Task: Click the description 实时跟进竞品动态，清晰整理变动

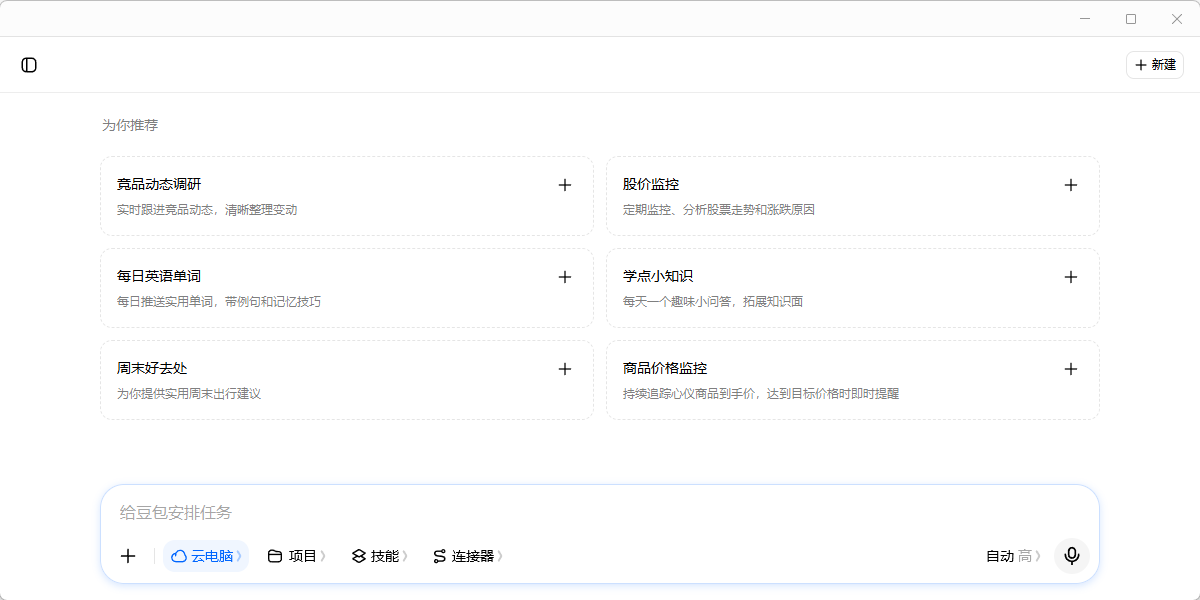Action: (207, 210)
